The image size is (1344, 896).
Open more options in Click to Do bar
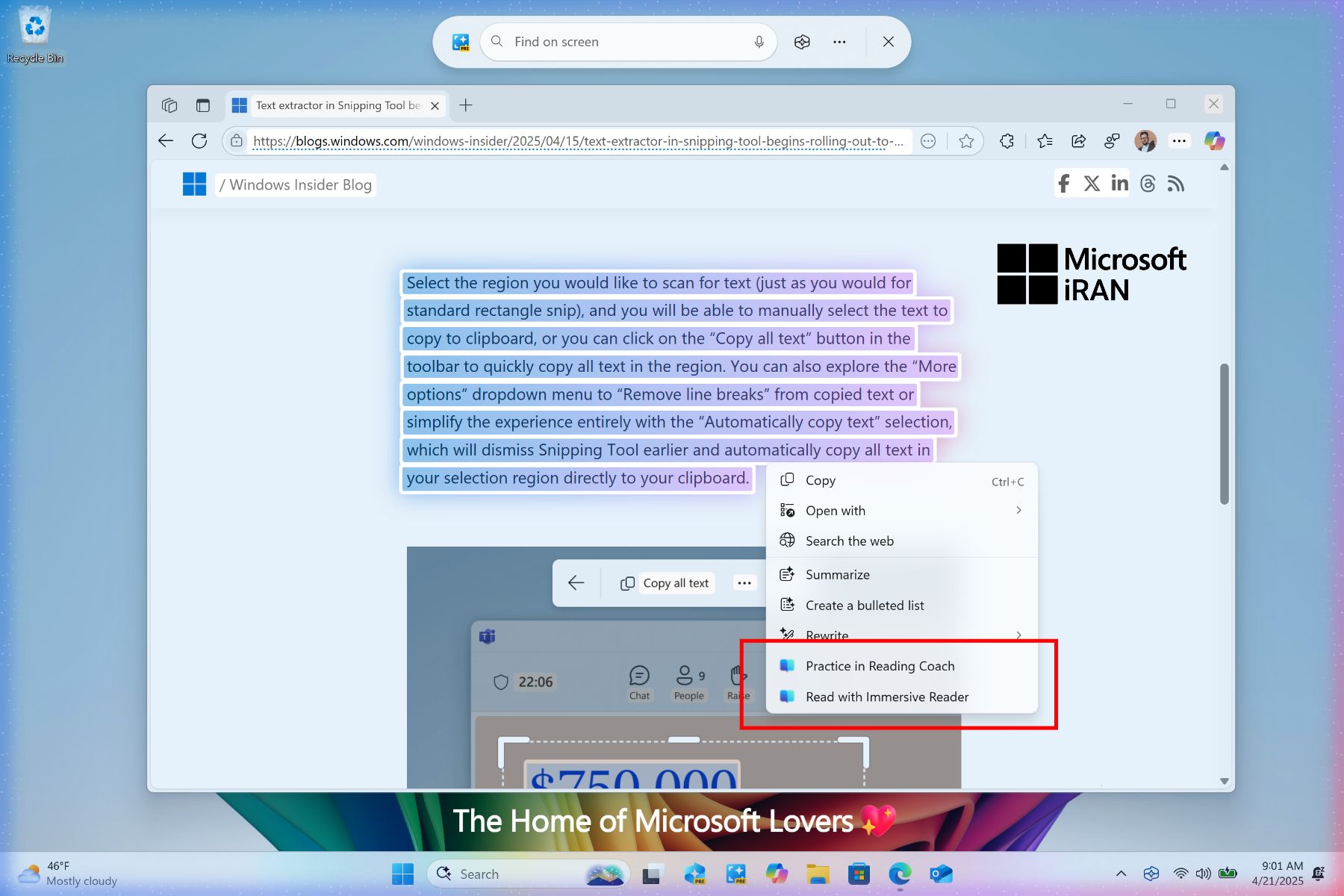point(839,42)
